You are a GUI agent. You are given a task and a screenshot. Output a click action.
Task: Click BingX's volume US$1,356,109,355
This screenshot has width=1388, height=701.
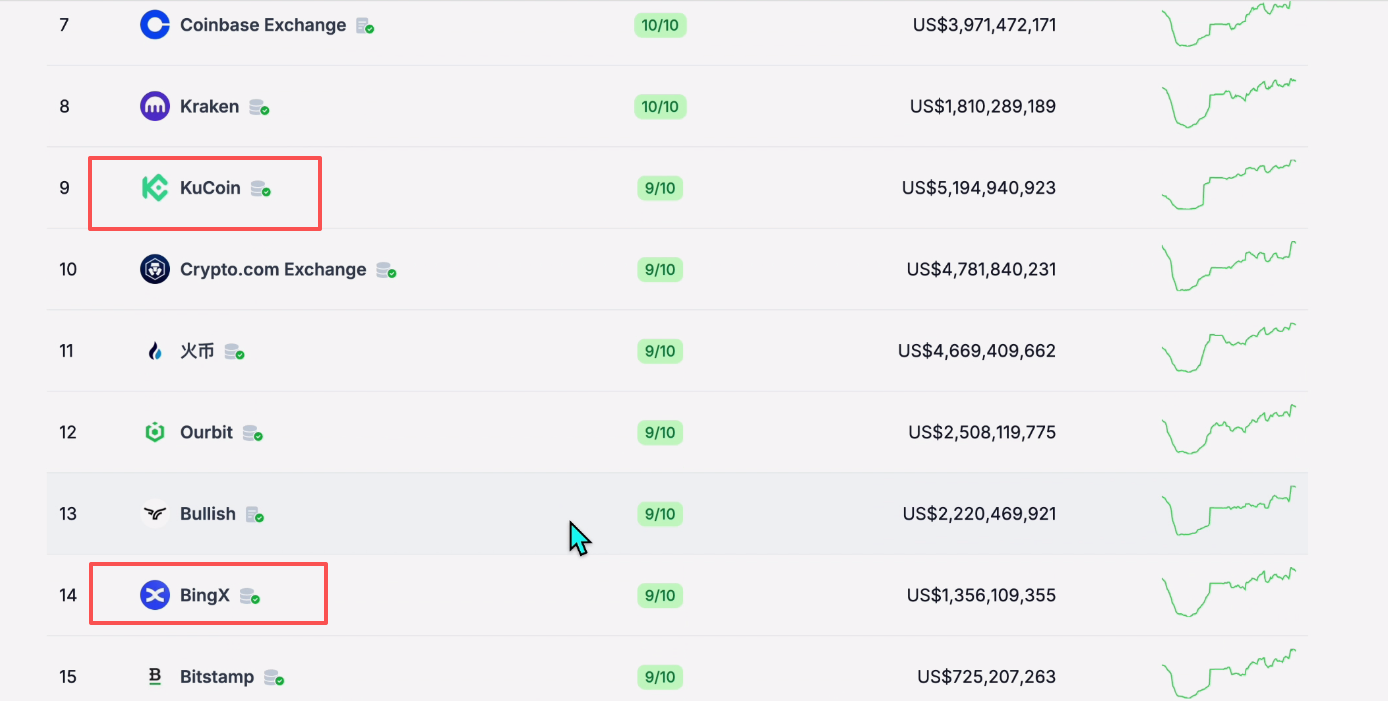pos(981,595)
